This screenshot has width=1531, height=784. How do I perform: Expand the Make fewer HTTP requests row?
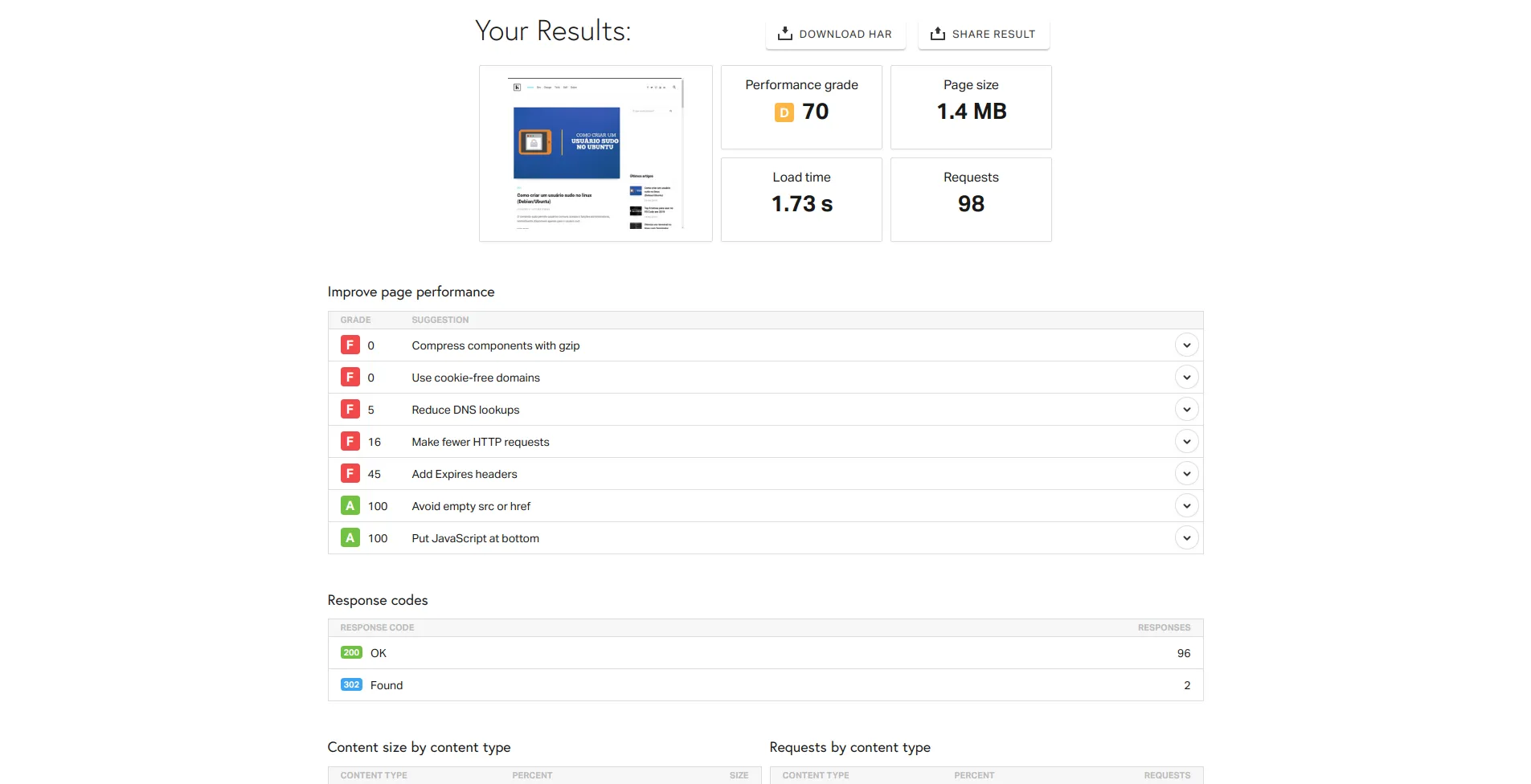coord(1186,442)
